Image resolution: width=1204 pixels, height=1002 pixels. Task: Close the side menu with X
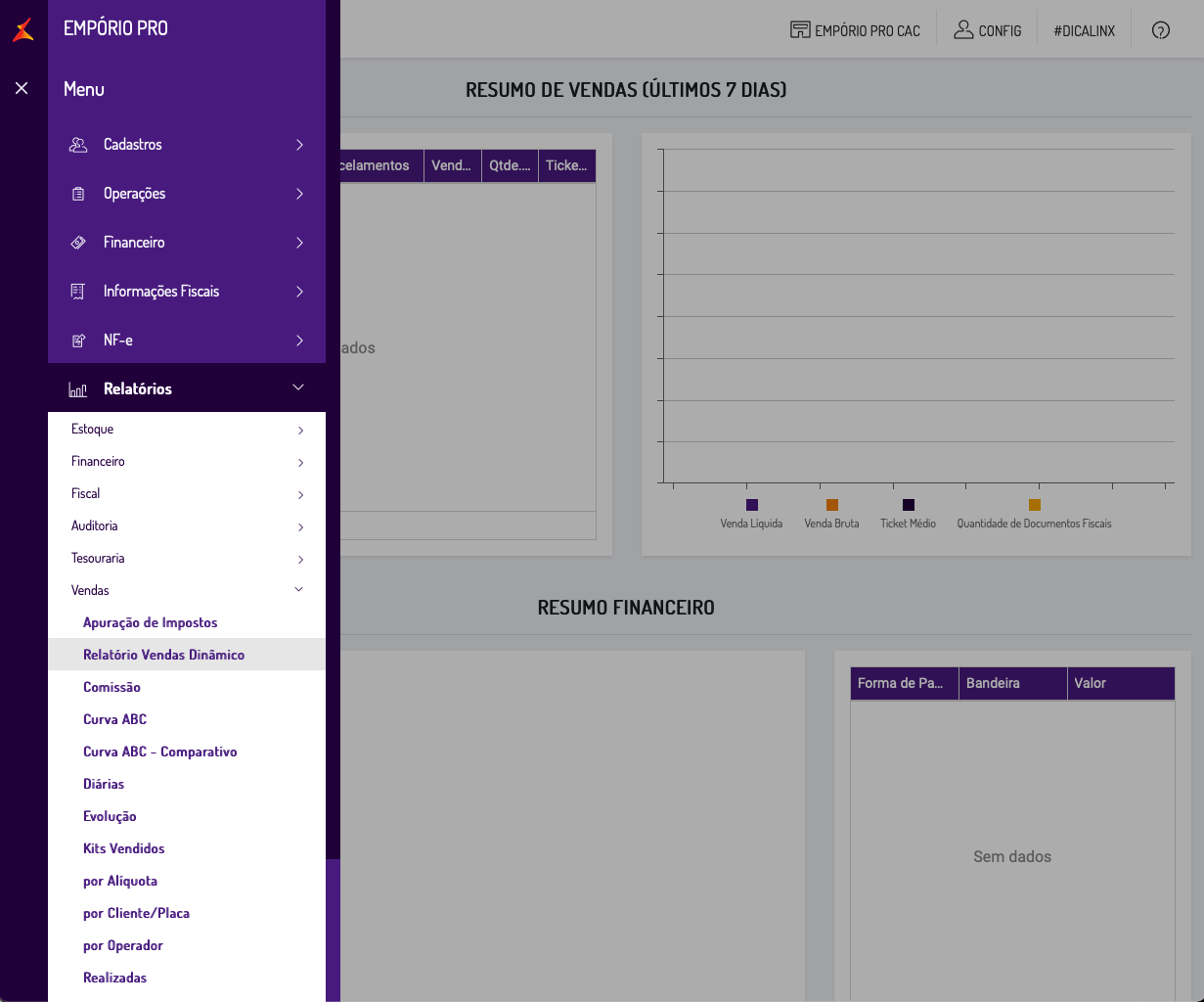coord(22,88)
